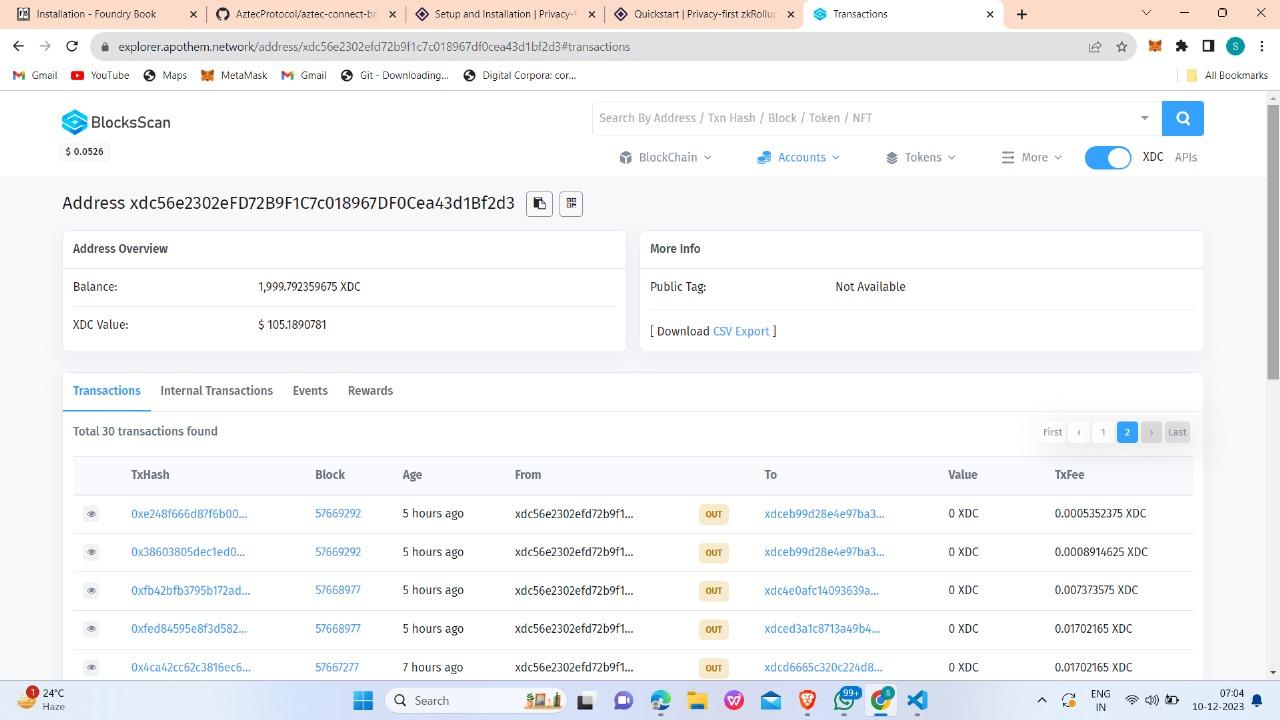The width and height of the screenshot is (1280, 720).
Task: Go to pagination page 1
Action: point(1103,432)
